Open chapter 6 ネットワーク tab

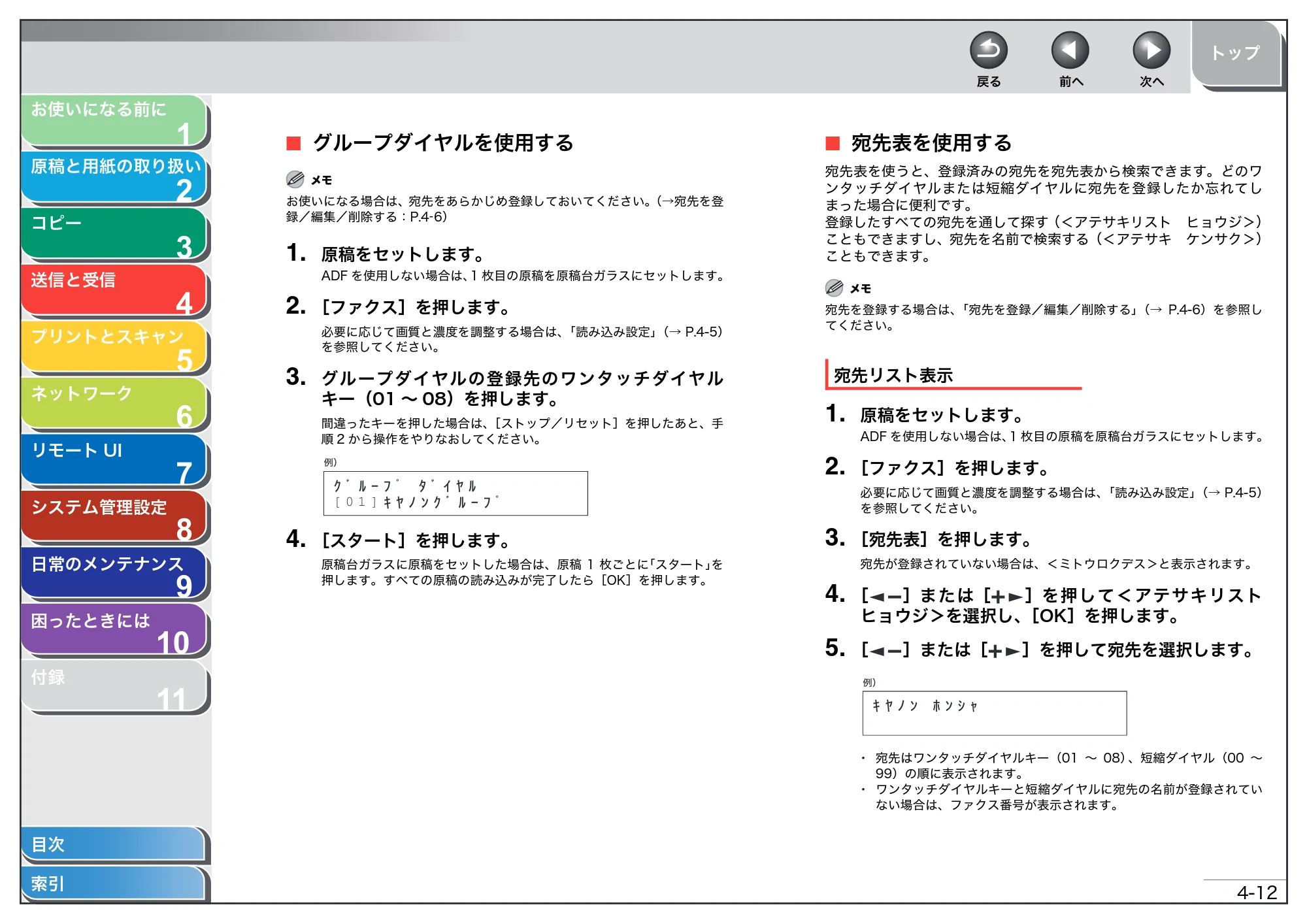pos(114,404)
